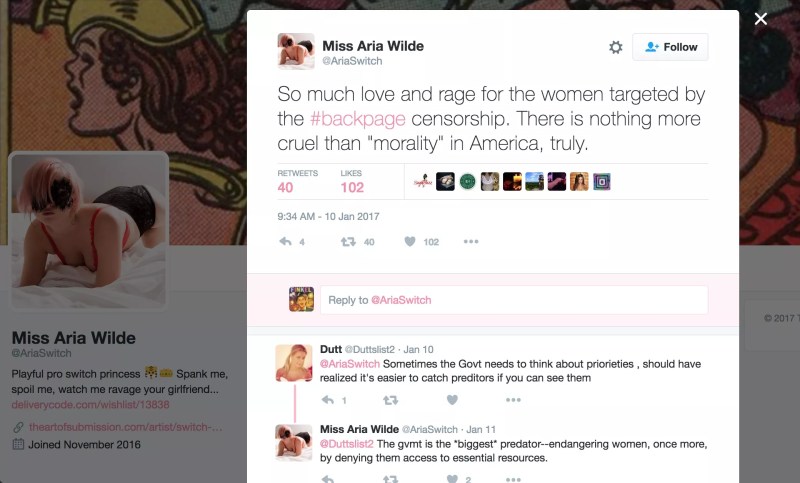Click the #backpage hashtag
Viewport: 800px width, 483px height.
pos(358,119)
